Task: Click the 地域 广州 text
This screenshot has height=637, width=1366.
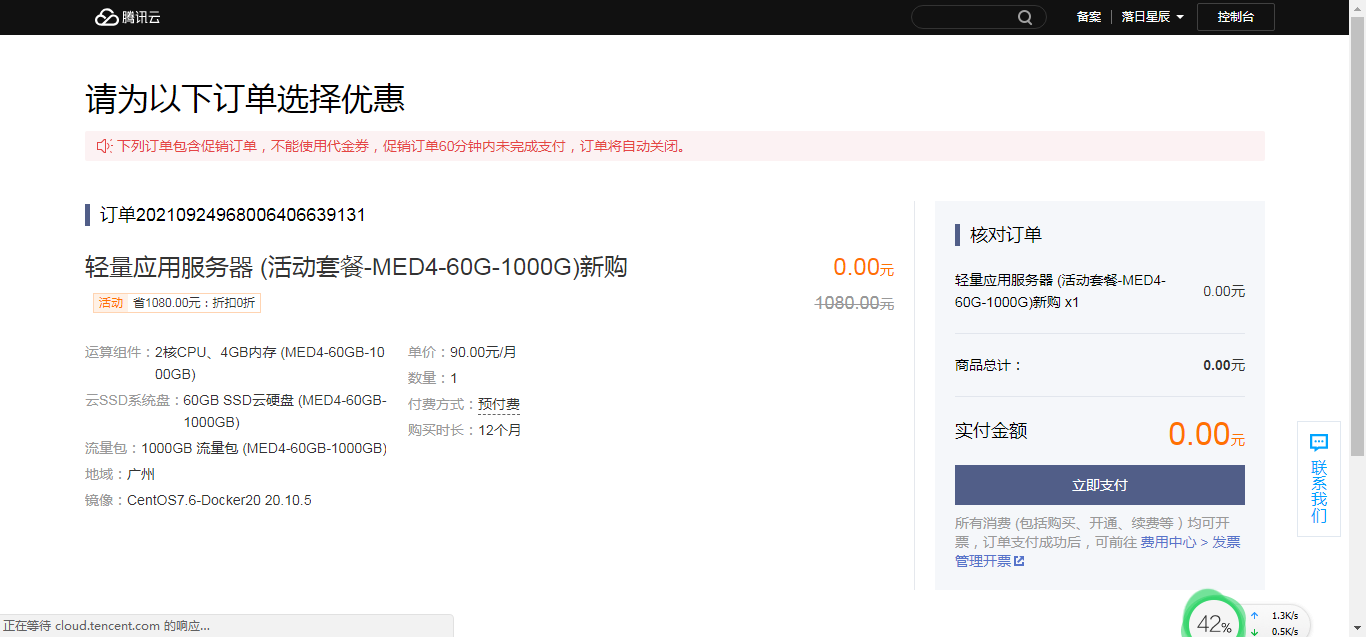Action: click(x=120, y=474)
